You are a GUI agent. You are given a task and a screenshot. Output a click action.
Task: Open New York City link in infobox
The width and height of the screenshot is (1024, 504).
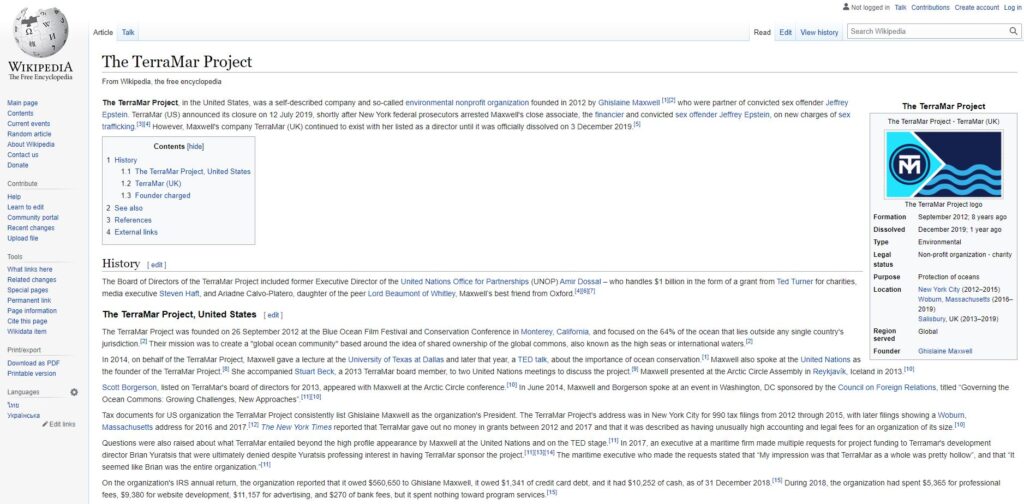click(x=937, y=290)
